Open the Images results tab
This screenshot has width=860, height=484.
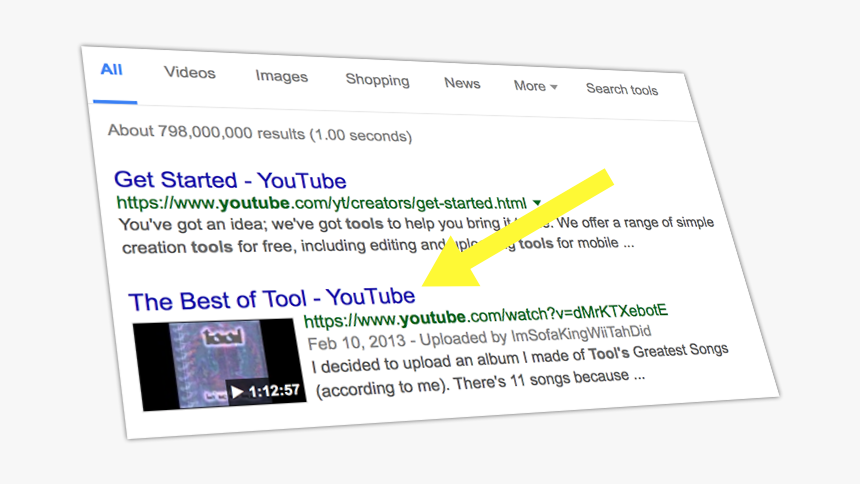pos(281,76)
